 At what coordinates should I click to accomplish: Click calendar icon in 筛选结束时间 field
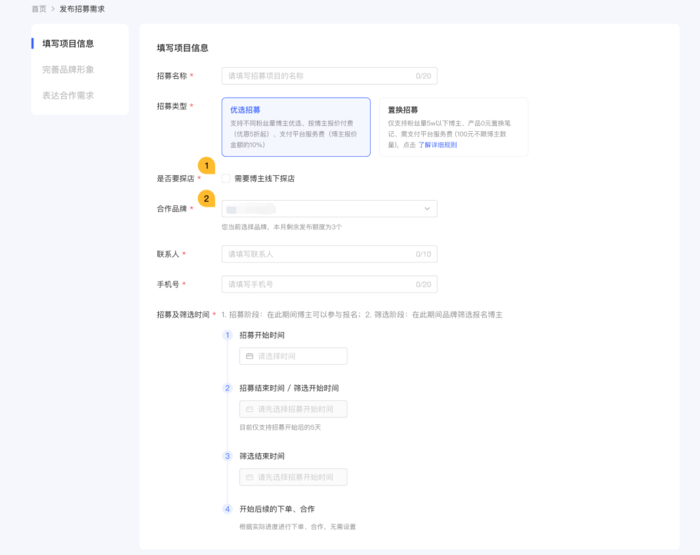tap(249, 478)
